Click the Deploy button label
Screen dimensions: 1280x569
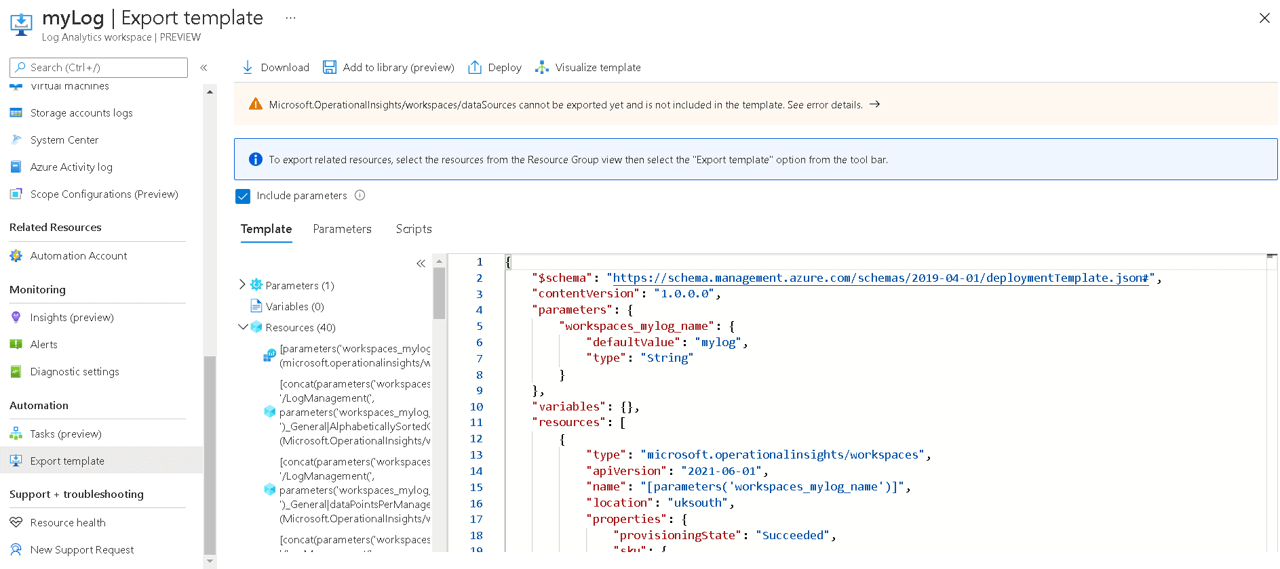[505, 68]
